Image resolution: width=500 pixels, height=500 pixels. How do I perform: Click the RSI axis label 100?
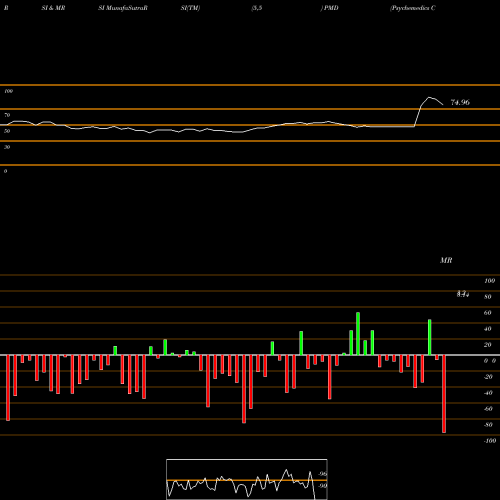[x=8, y=91]
